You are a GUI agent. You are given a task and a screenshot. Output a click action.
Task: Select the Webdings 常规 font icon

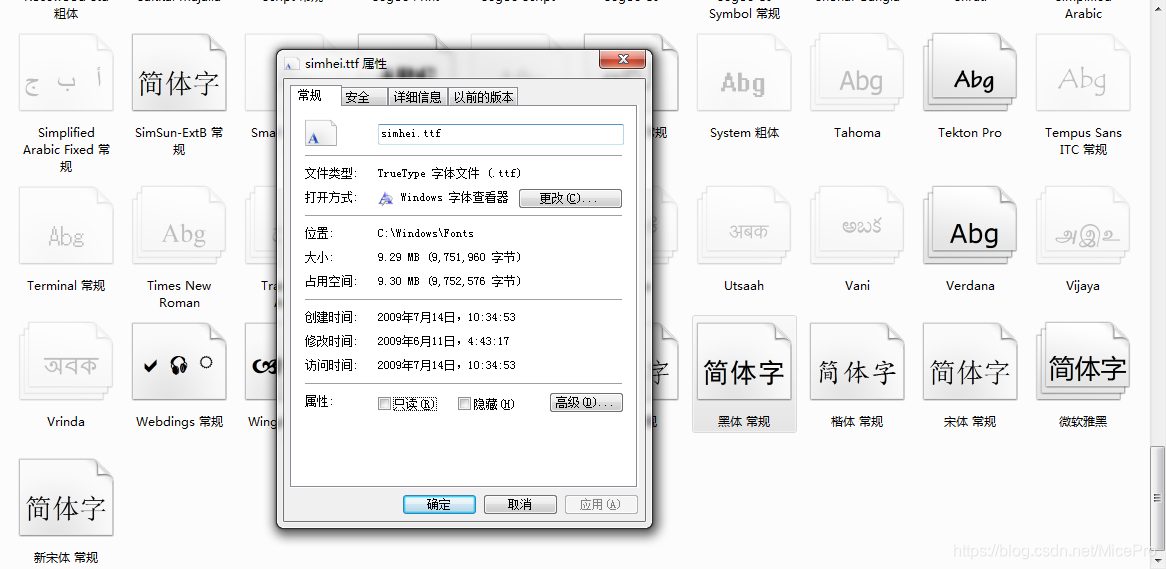[179, 361]
